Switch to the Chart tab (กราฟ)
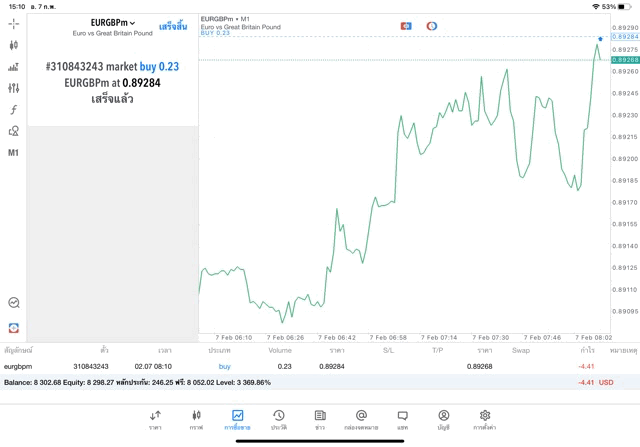This screenshot has height=447, width=640. 196,419
